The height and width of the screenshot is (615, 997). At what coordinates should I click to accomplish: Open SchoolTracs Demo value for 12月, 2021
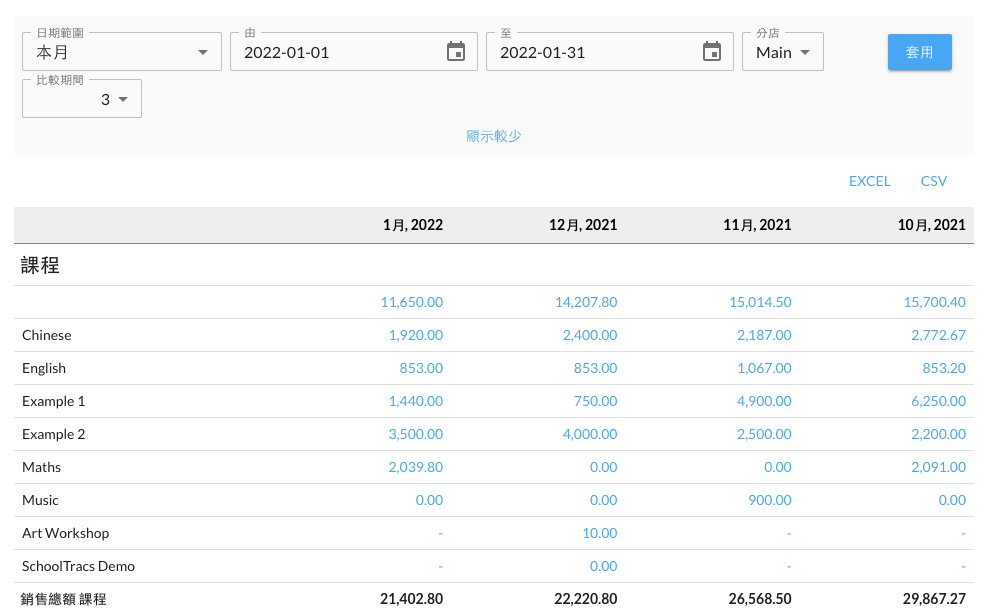pyautogui.click(x=603, y=567)
